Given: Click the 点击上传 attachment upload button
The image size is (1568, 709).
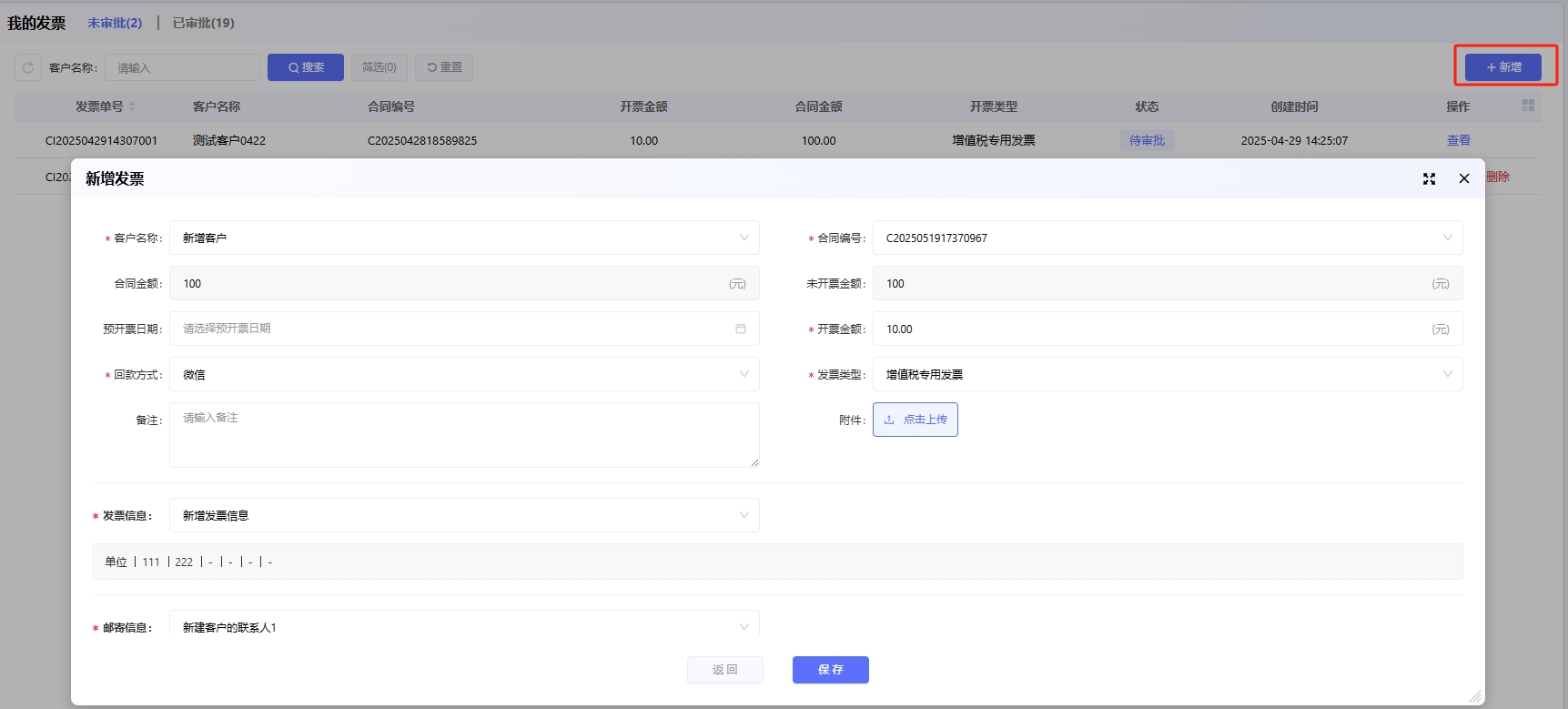Looking at the screenshot, I should pos(915,420).
